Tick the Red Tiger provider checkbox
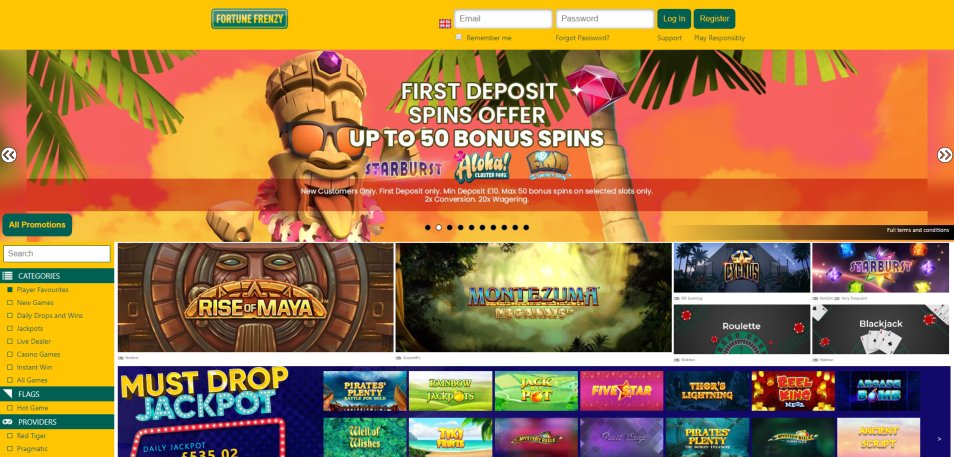Screen dimensions: 954x457 (10, 436)
